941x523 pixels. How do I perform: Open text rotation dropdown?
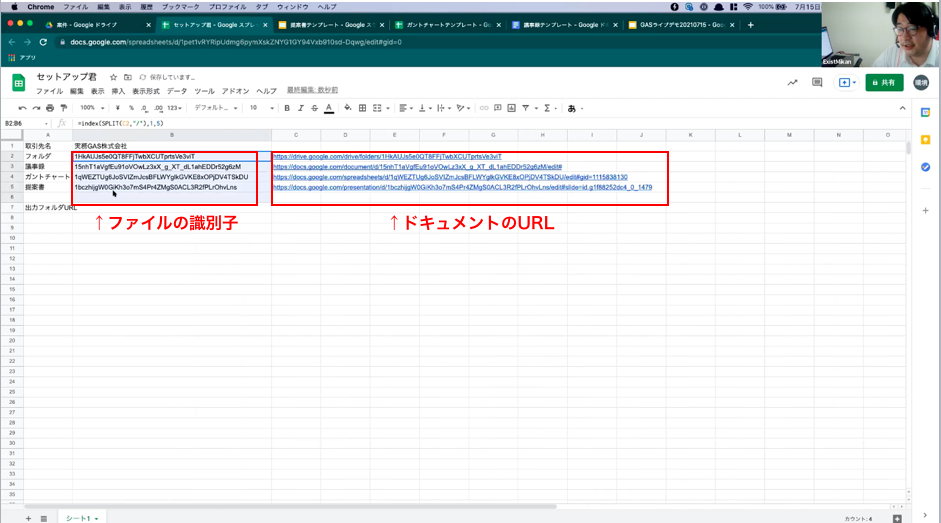(x=463, y=108)
